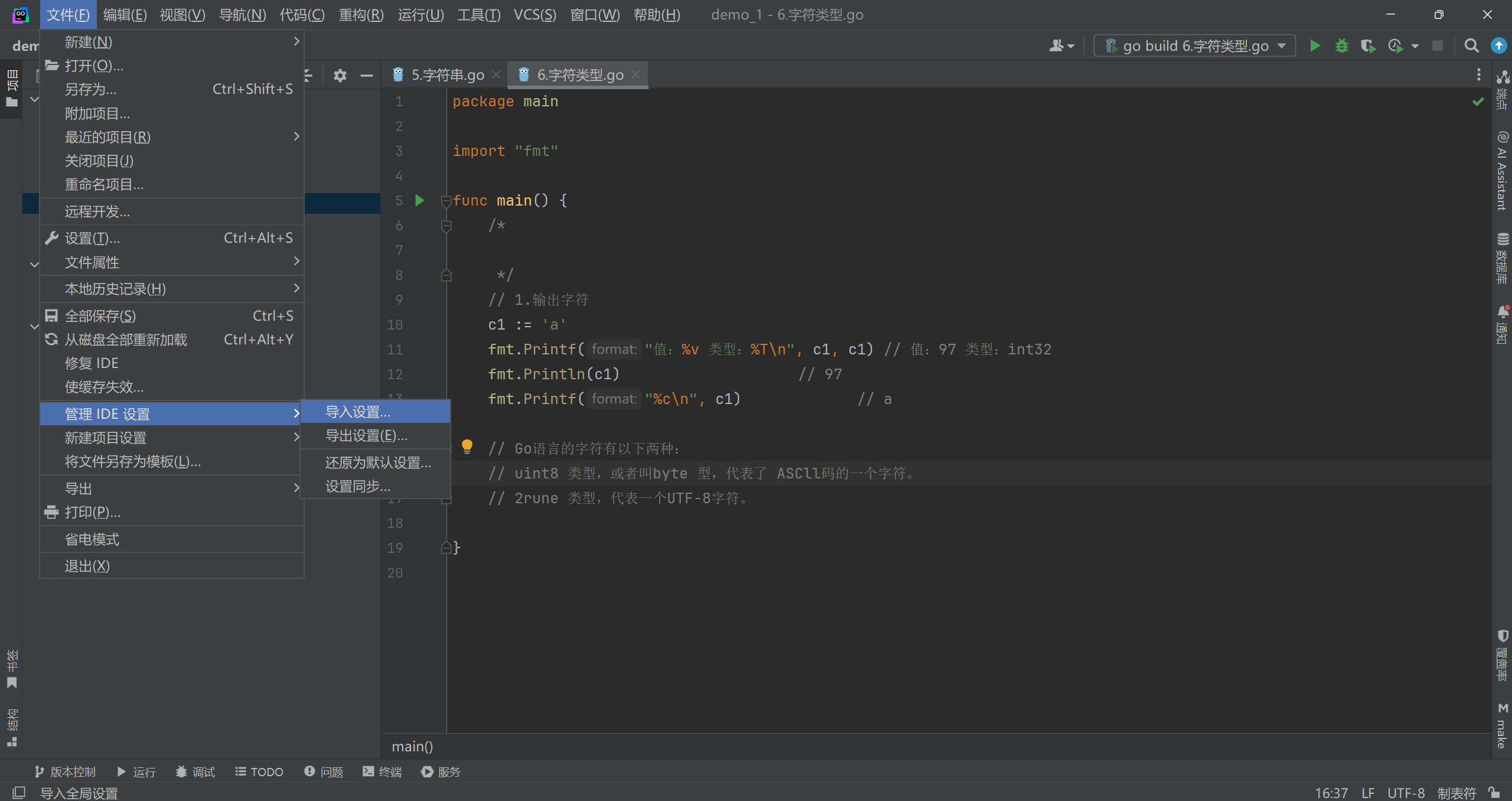Open the Problems tool window
The image size is (1512, 801).
[x=324, y=771]
